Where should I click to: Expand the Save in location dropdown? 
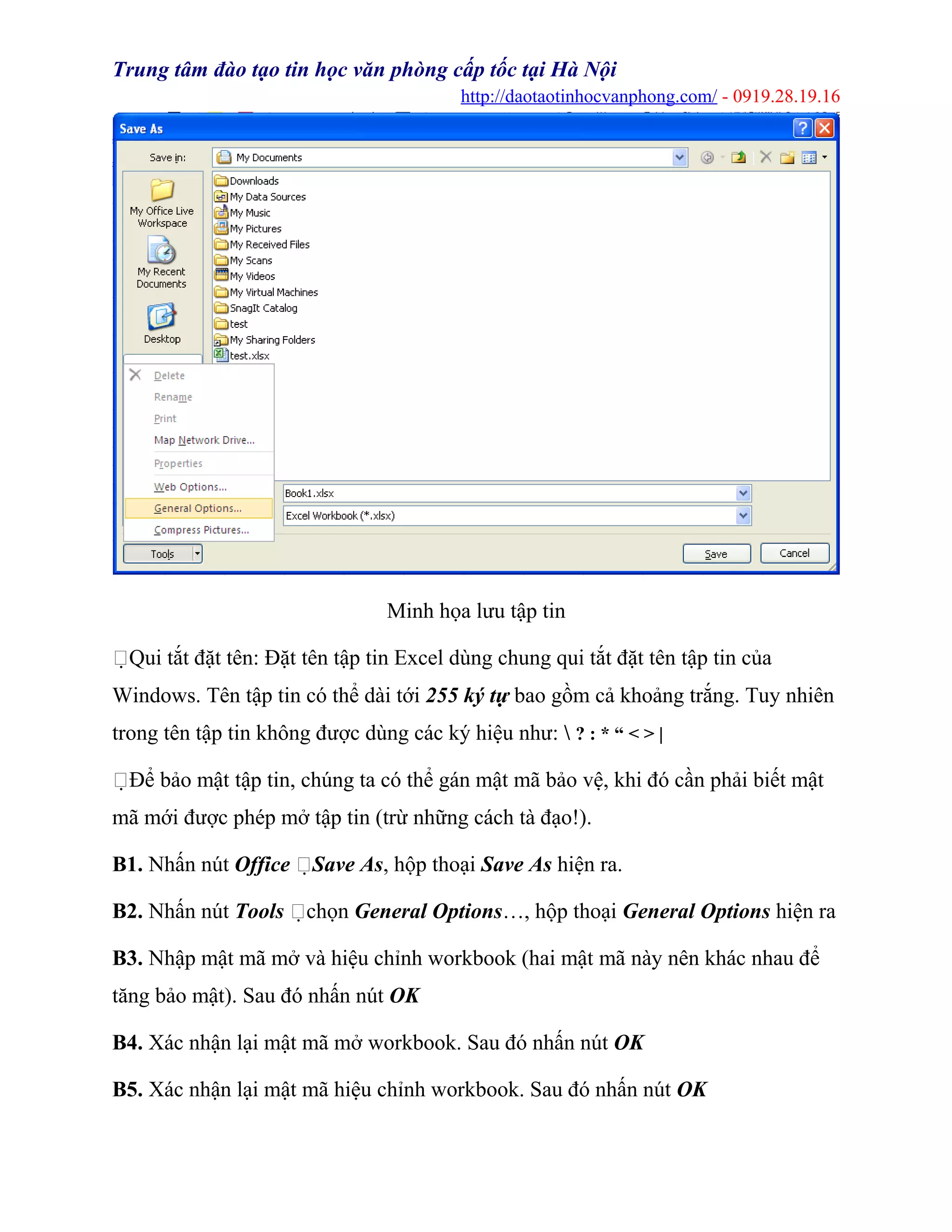click(680, 158)
